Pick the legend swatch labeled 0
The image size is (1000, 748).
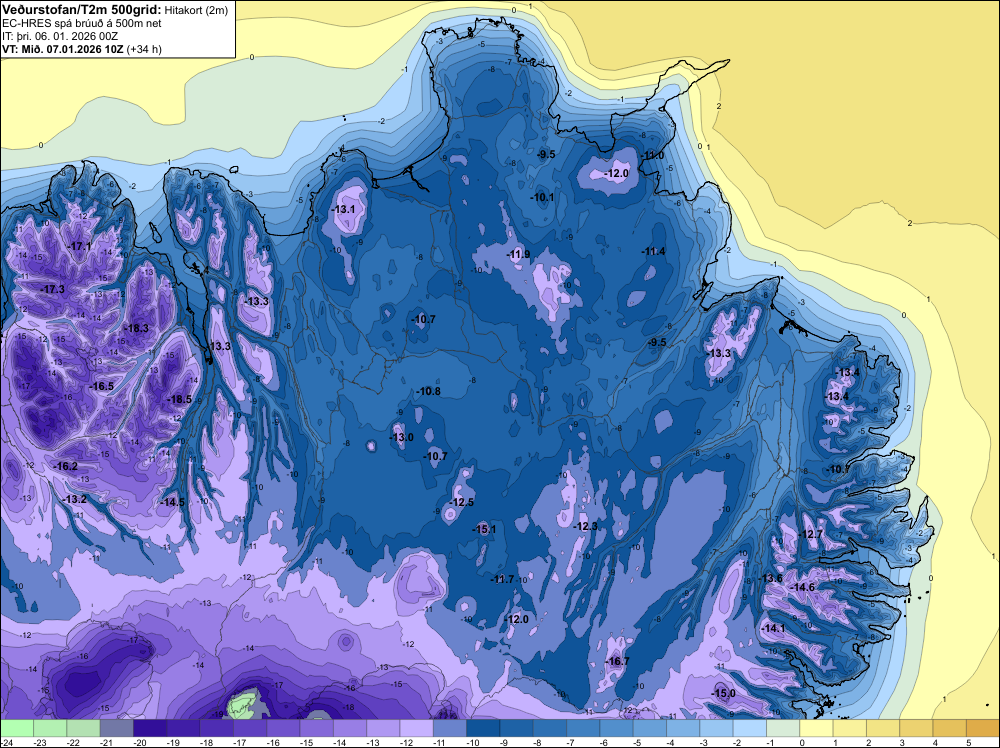(816, 728)
